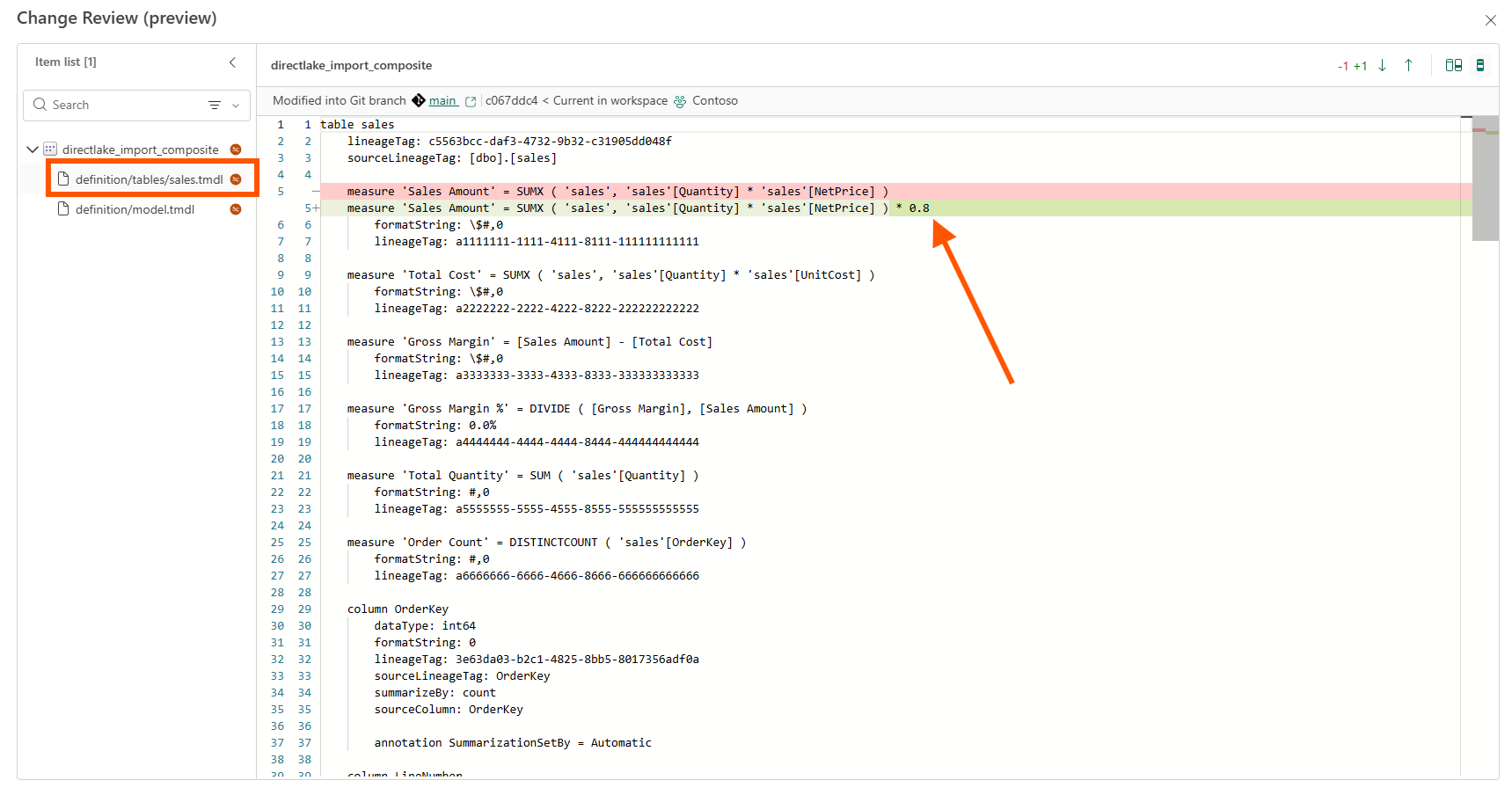Viewport: 1512px width, 795px height.
Task: Click the 'Order Count' DISTINCTCOUNT line
Action: (x=546, y=542)
